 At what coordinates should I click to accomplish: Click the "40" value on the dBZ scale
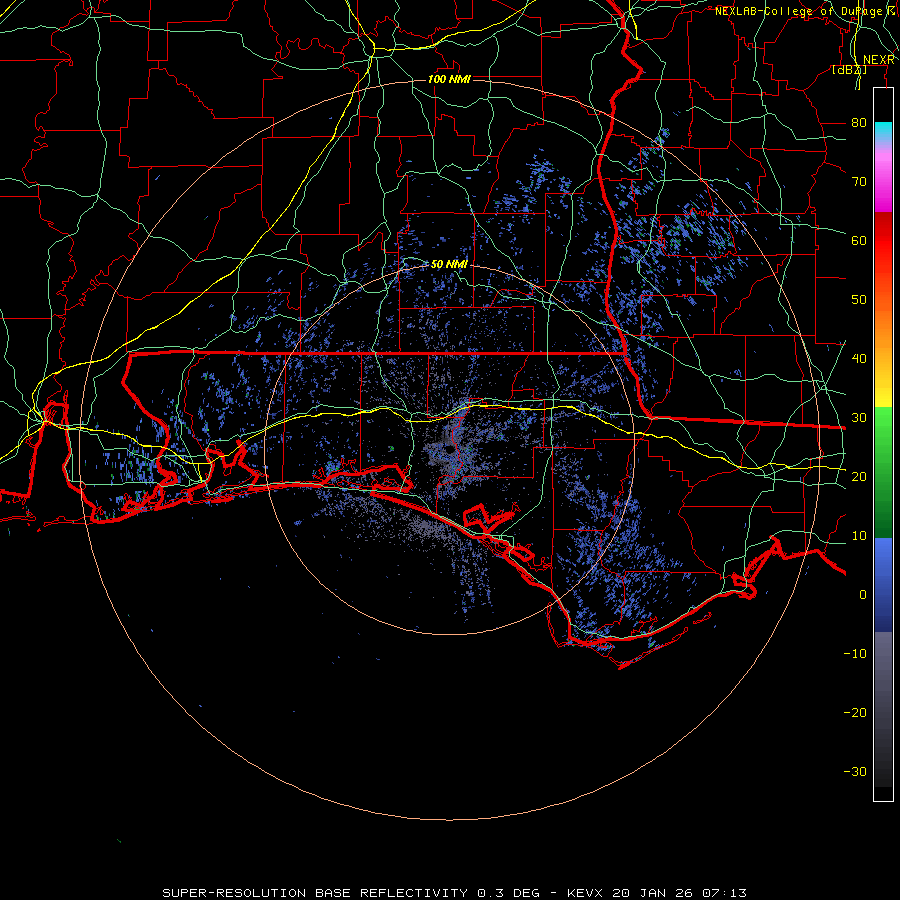(x=859, y=359)
